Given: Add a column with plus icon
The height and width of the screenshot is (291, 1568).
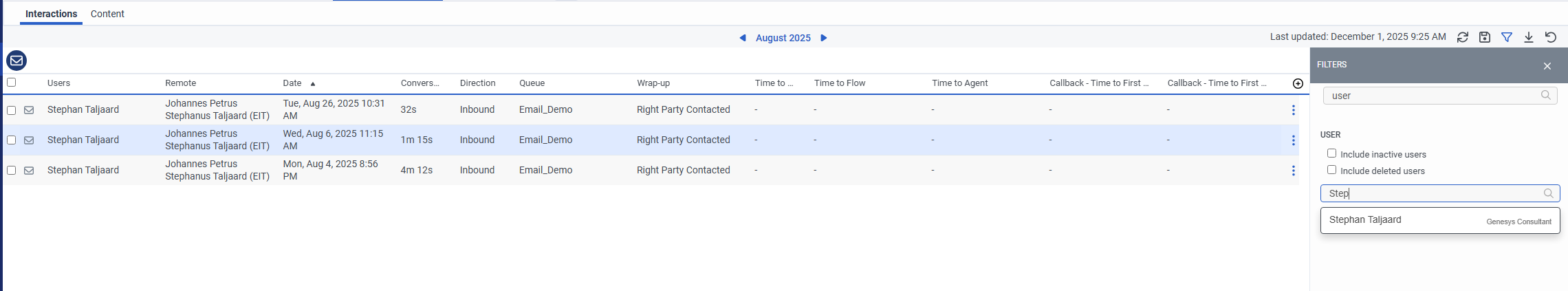Looking at the screenshot, I should coord(1298,83).
